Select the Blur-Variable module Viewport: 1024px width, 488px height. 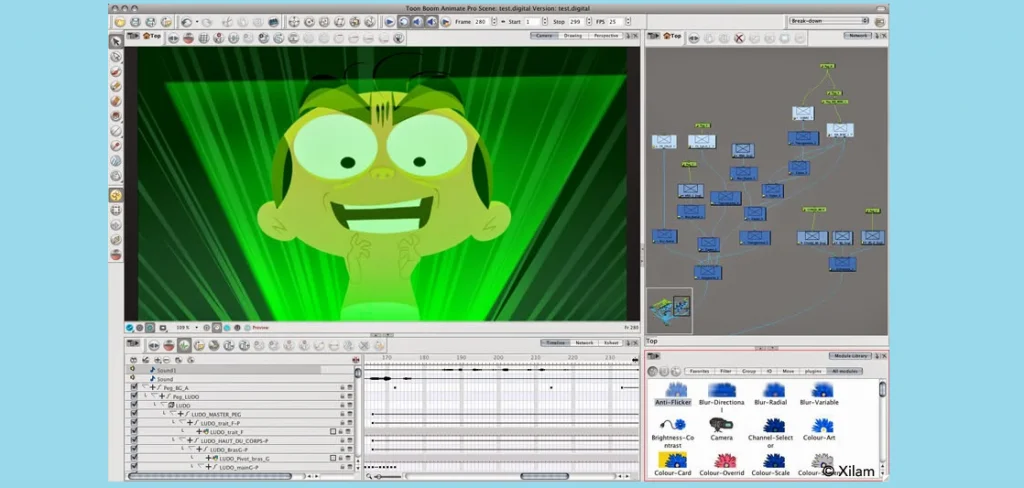tap(819, 395)
